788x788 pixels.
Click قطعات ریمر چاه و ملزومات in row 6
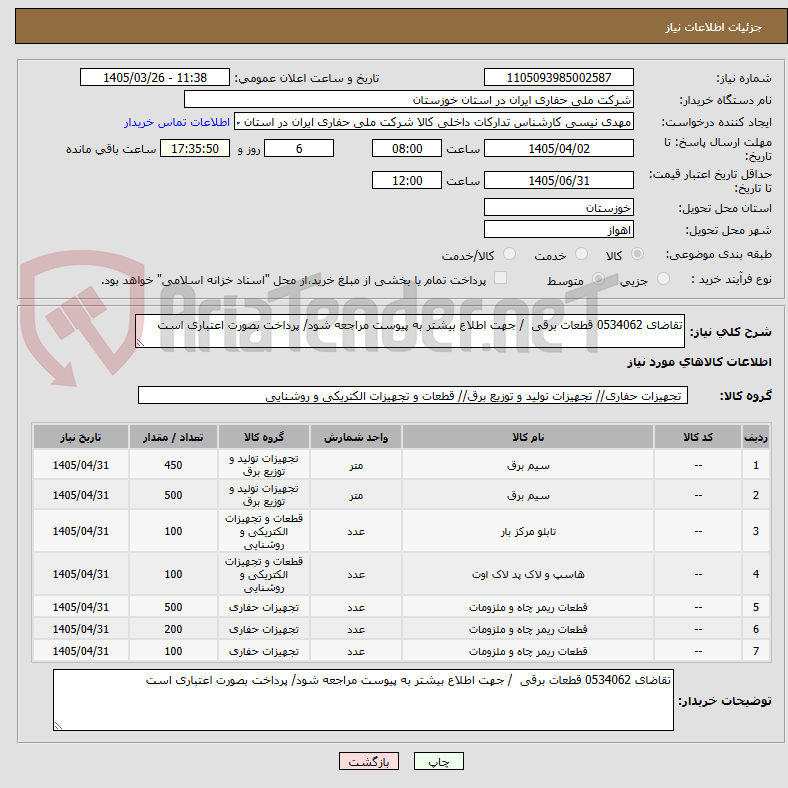pos(528,629)
